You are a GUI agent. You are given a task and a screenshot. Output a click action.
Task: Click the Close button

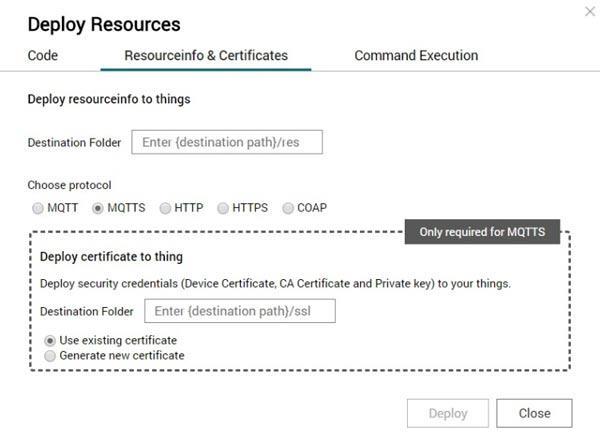tap(534, 413)
